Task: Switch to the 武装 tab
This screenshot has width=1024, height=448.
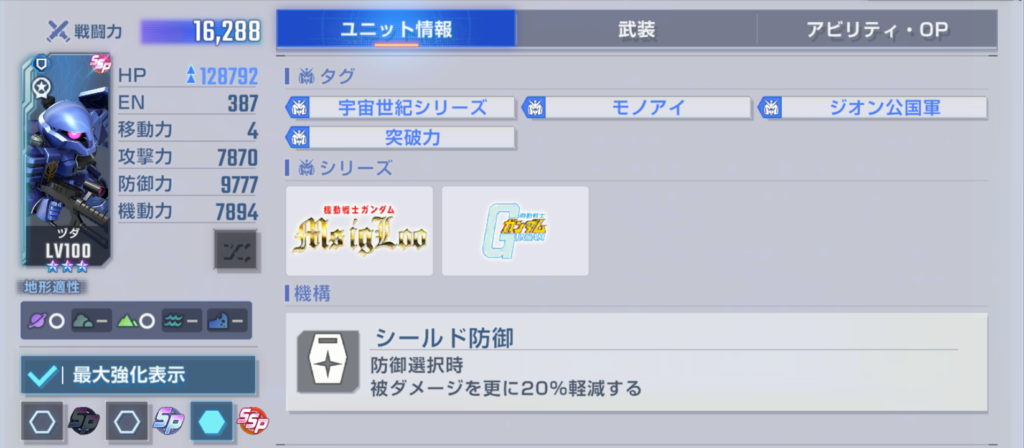Action: coord(636,29)
